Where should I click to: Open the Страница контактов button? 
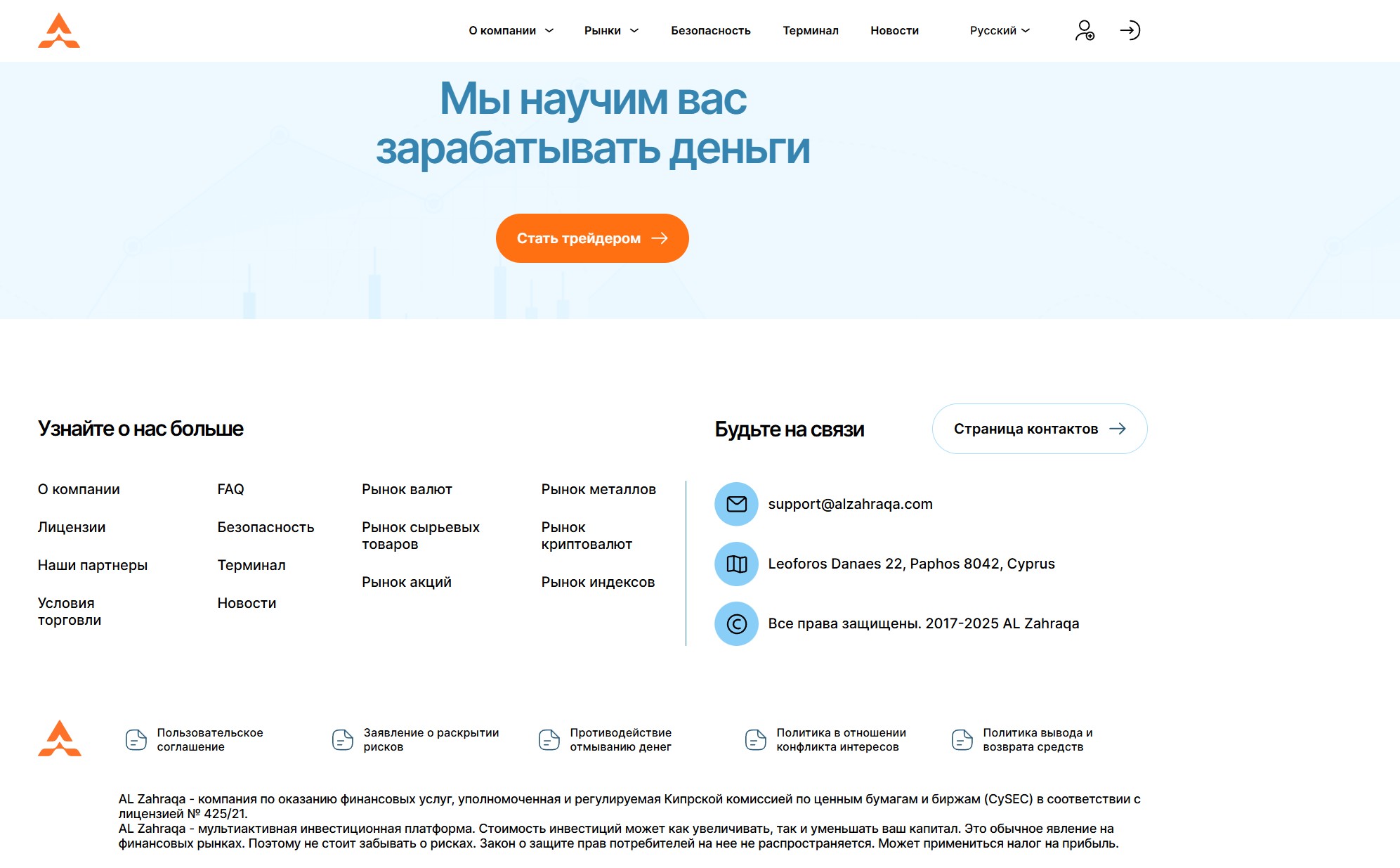[1039, 429]
